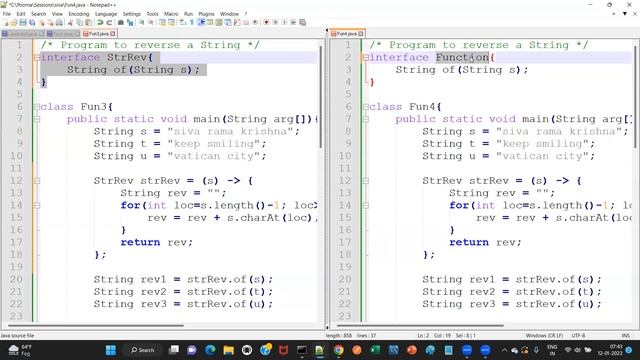Viewport: 640px width, 360px height.
Task: Open Chrome from the taskbar
Action: tap(338, 350)
